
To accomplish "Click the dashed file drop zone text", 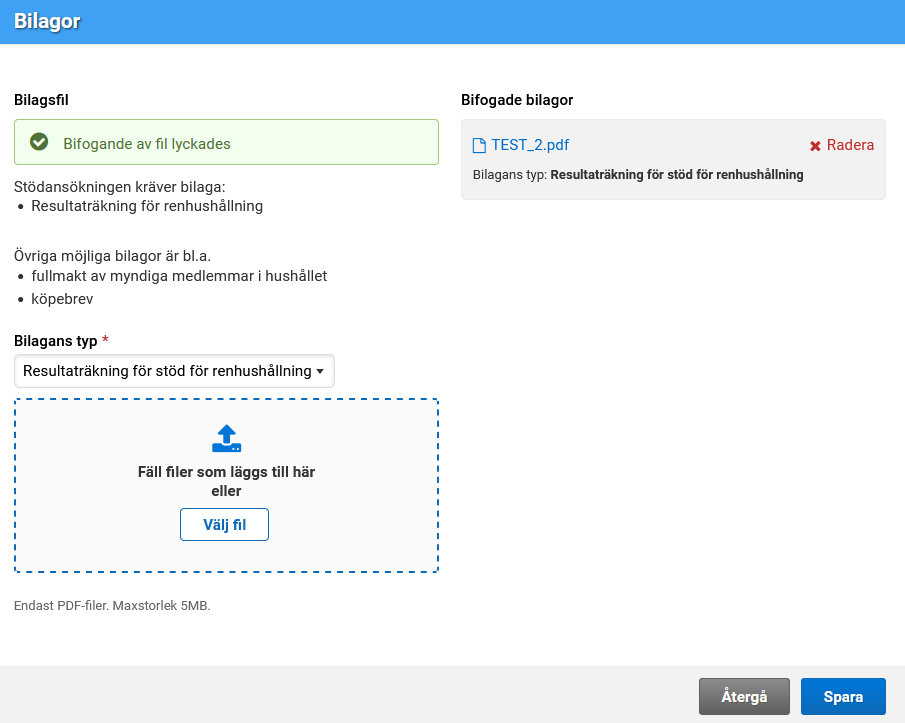I will pos(226,481).
